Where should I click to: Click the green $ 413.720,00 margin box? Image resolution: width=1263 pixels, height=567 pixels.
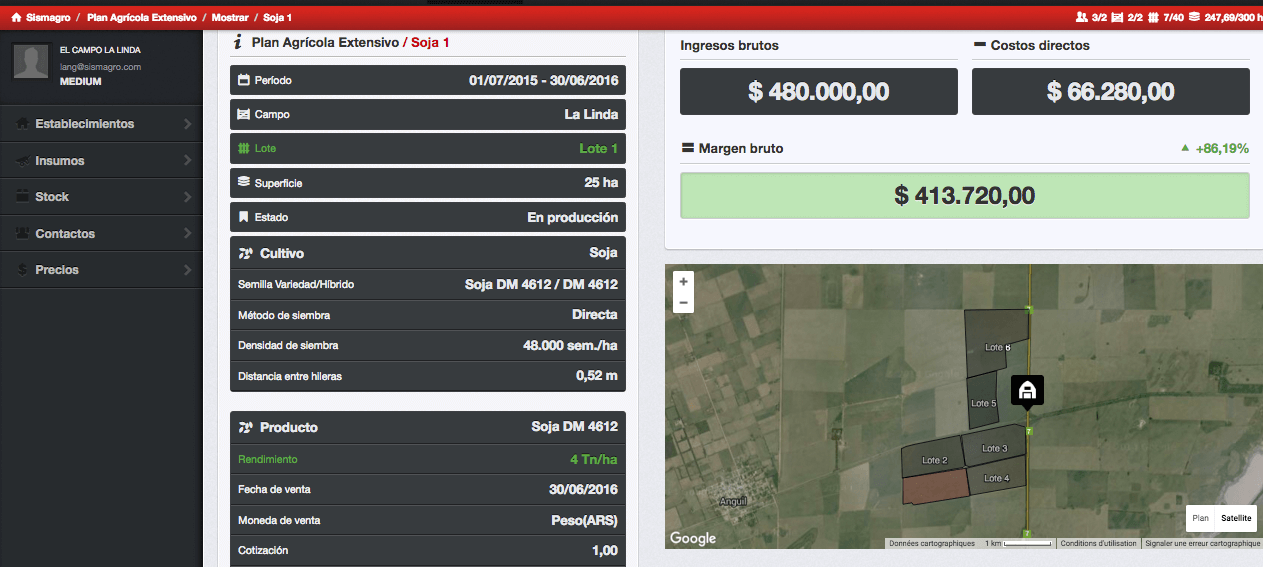(964, 196)
